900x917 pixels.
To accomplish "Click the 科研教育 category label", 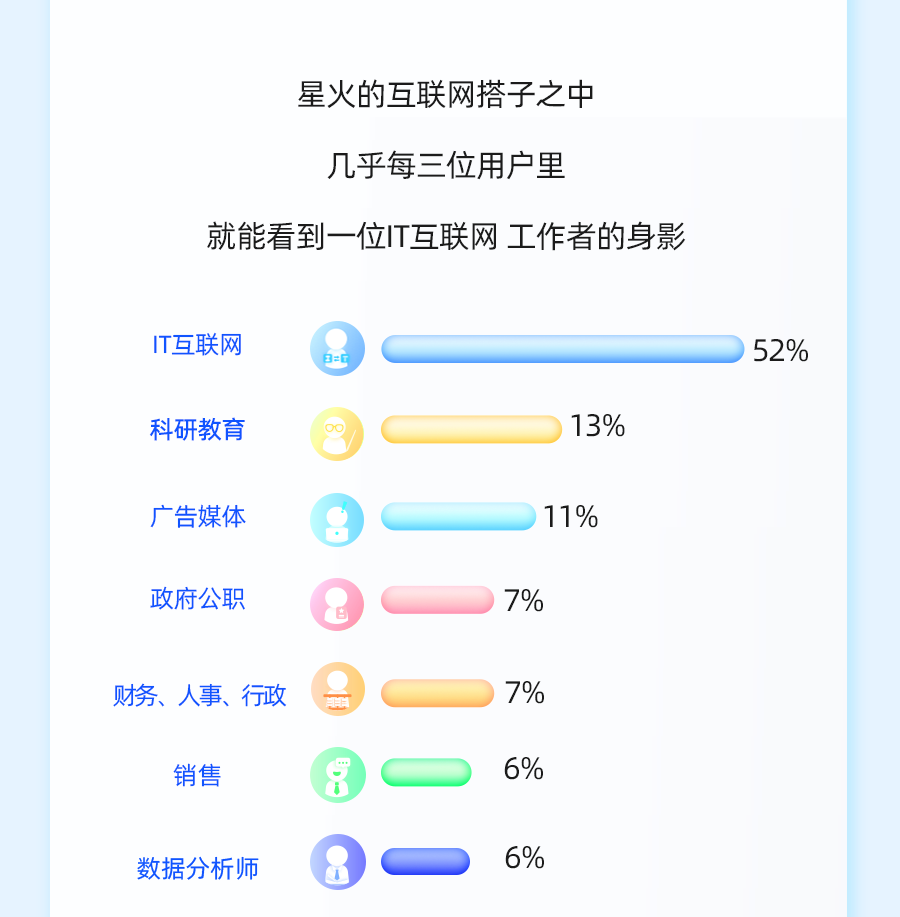I will pos(198,430).
